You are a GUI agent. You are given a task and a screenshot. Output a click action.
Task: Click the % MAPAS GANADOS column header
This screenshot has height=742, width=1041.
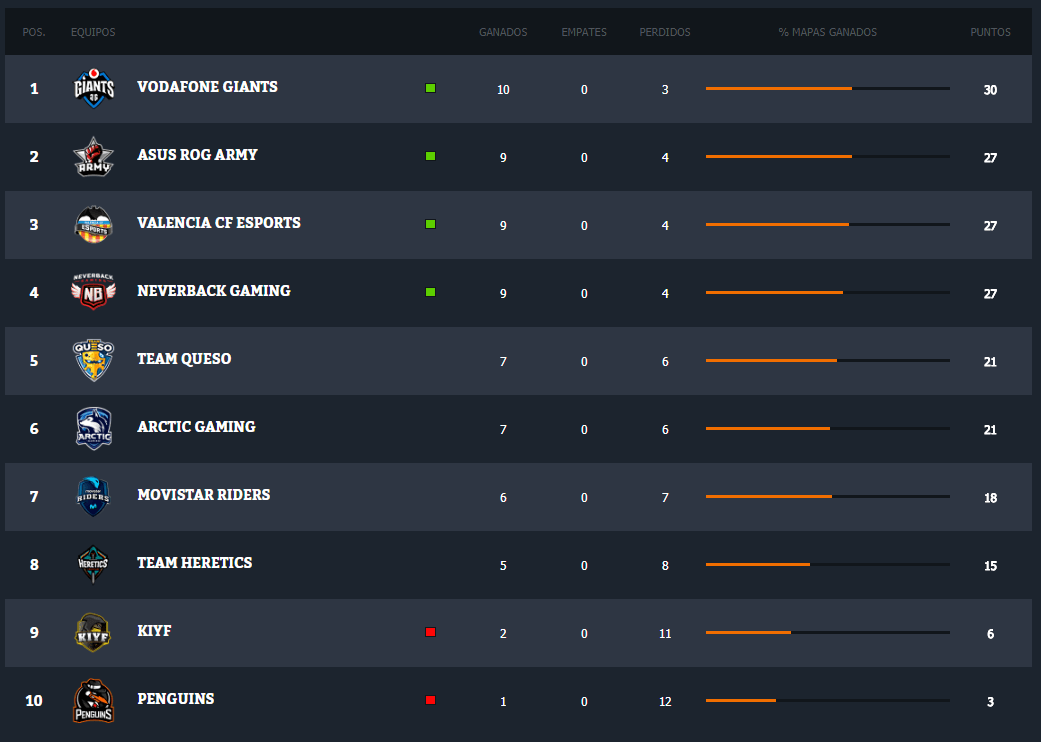point(827,32)
